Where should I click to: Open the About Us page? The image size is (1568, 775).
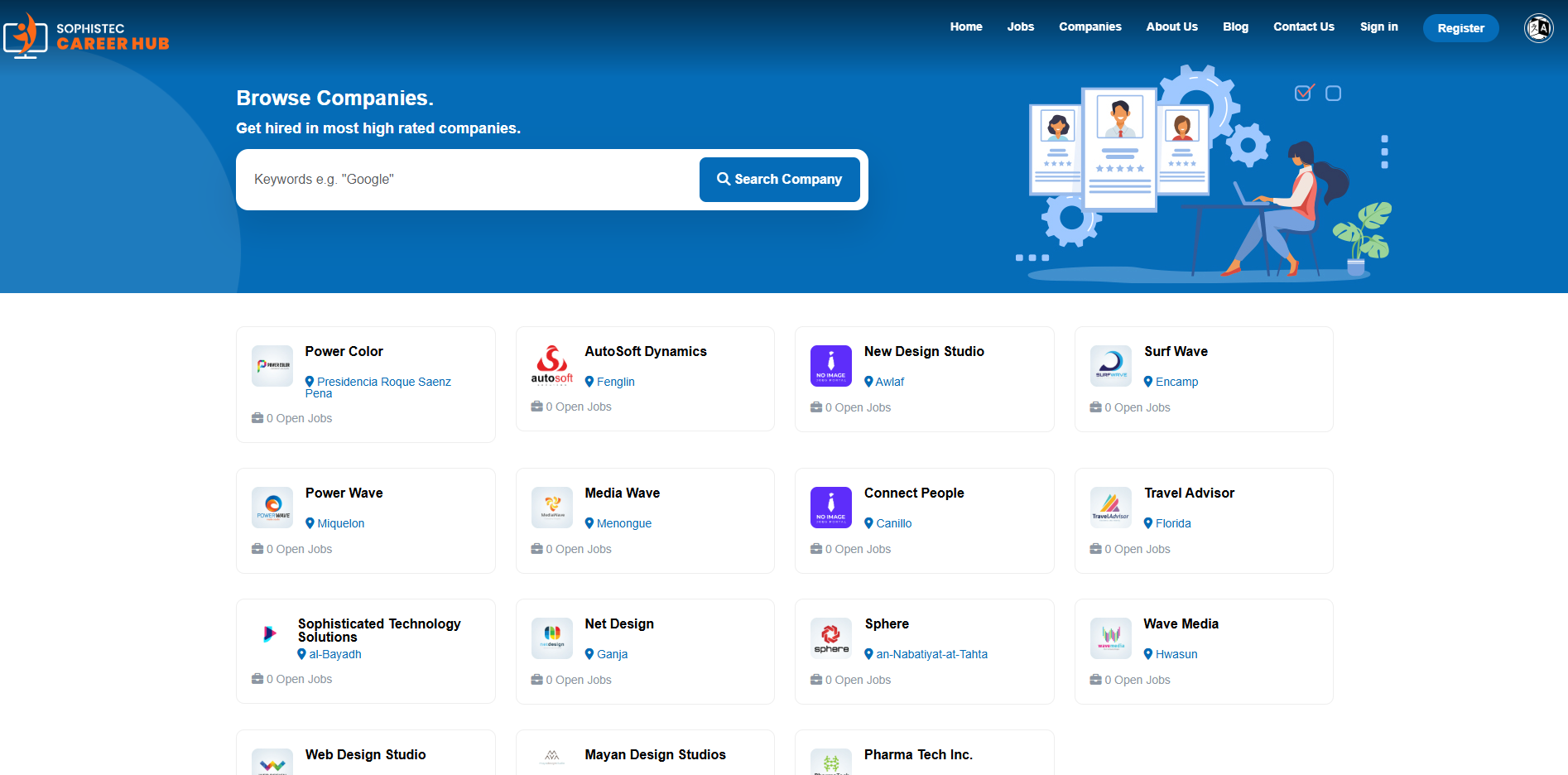1172,26
